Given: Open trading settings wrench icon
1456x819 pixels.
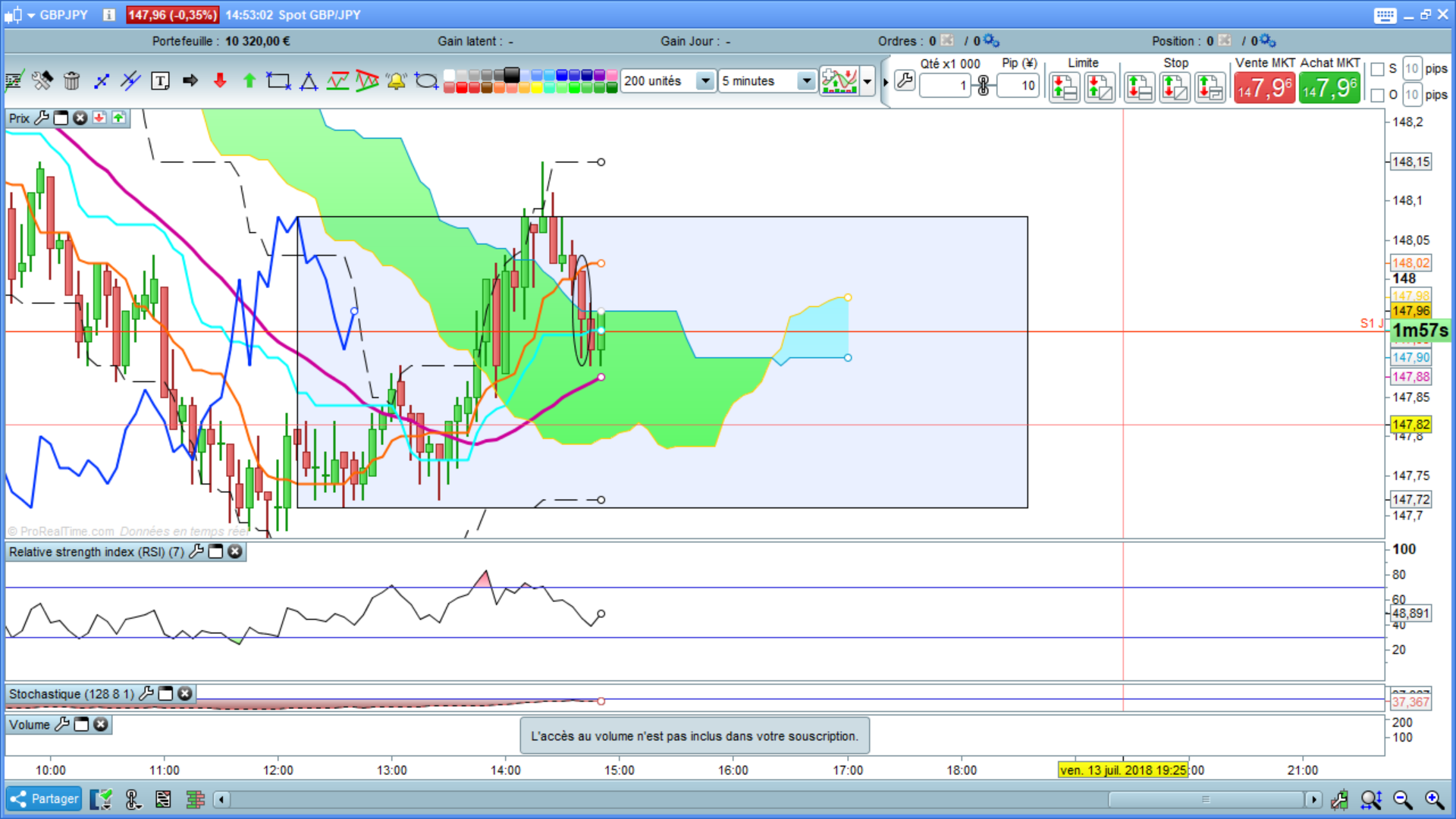Looking at the screenshot, I should pos(905,80).
